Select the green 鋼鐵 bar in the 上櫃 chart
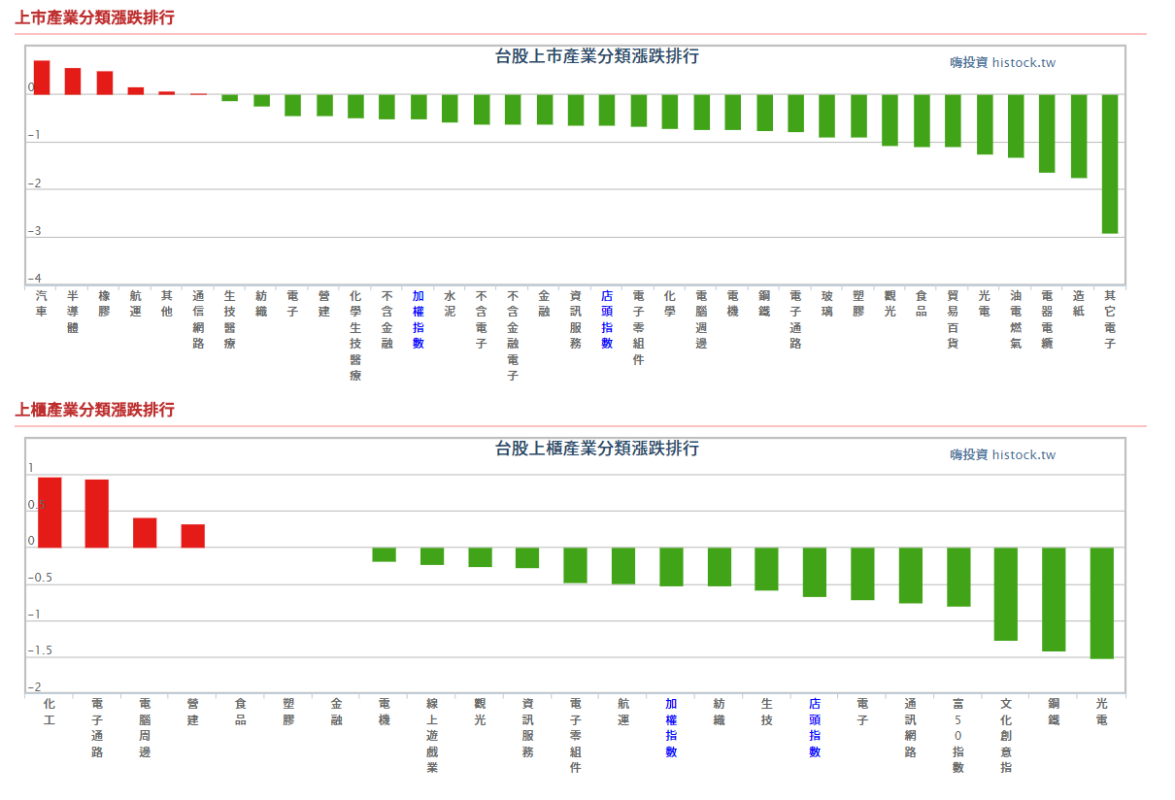 tap(1053, 599)
